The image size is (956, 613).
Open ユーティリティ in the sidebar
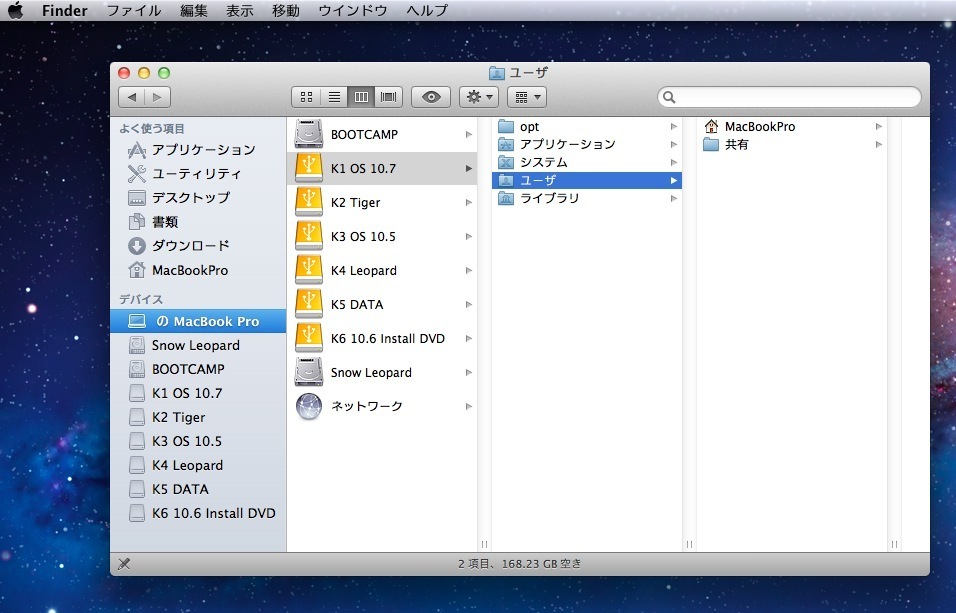point(196,174)
